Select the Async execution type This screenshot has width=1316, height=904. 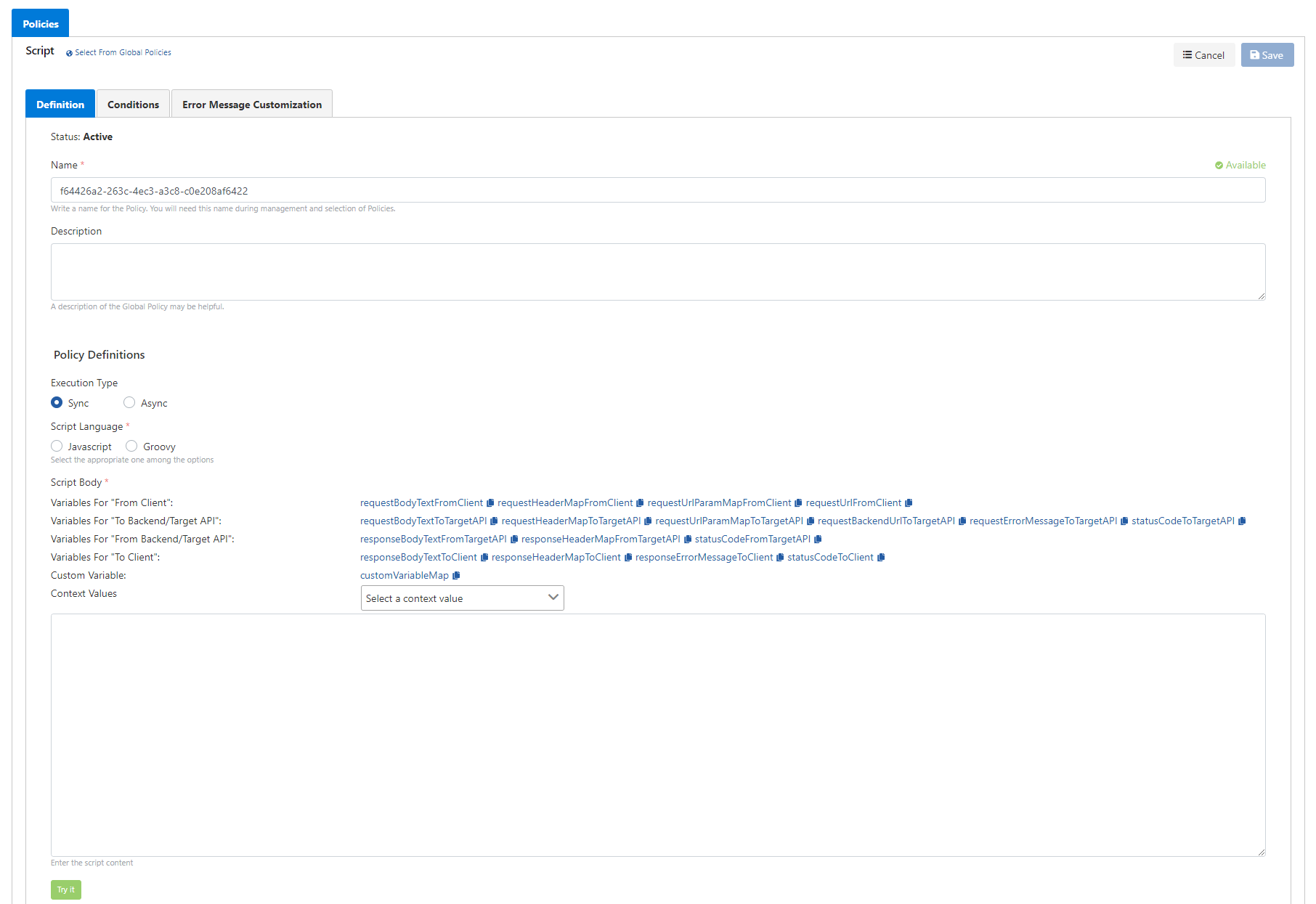click(x=129, y=403)
